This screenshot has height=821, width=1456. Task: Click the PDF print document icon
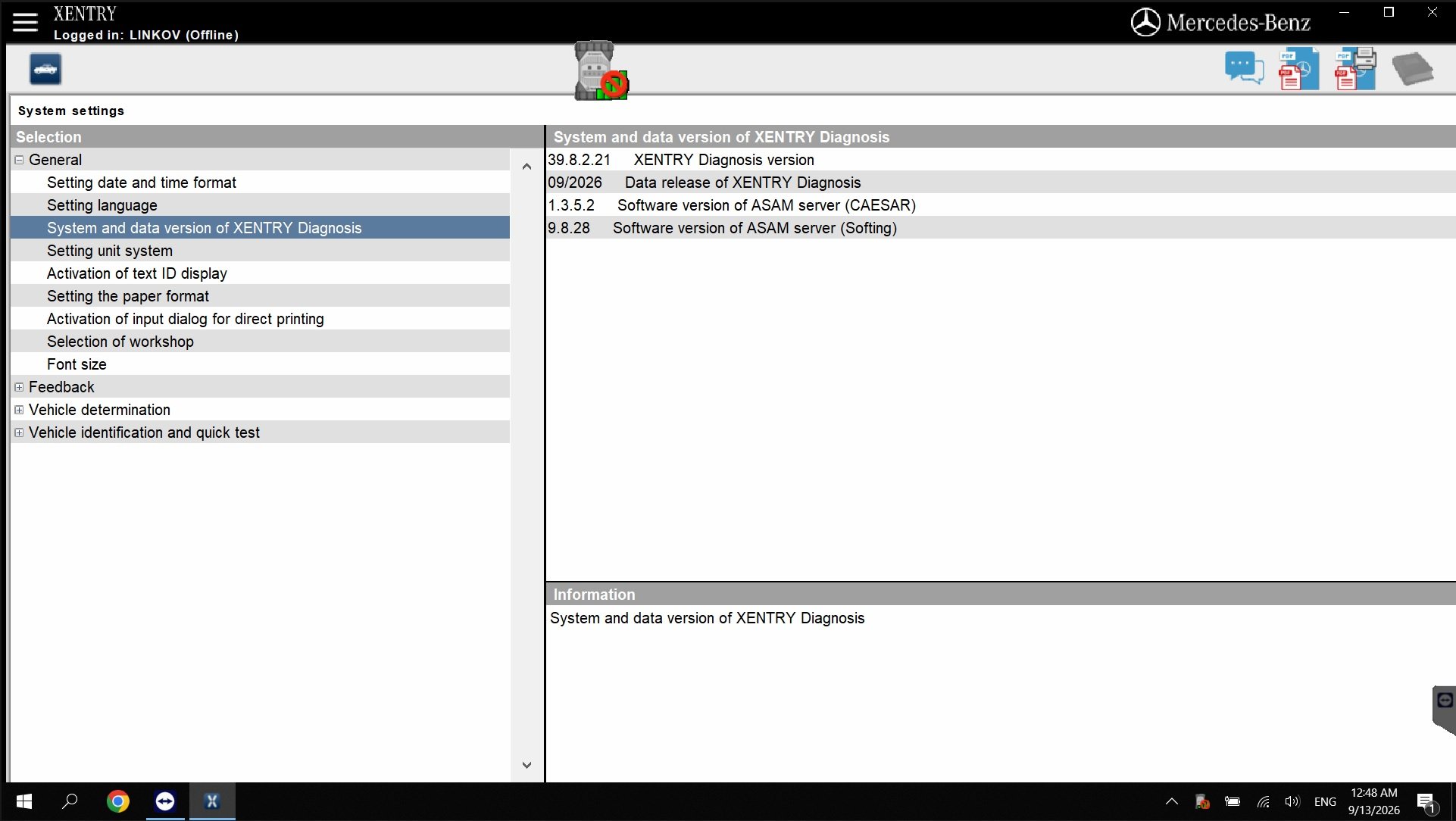click(x=1355, y=69)
